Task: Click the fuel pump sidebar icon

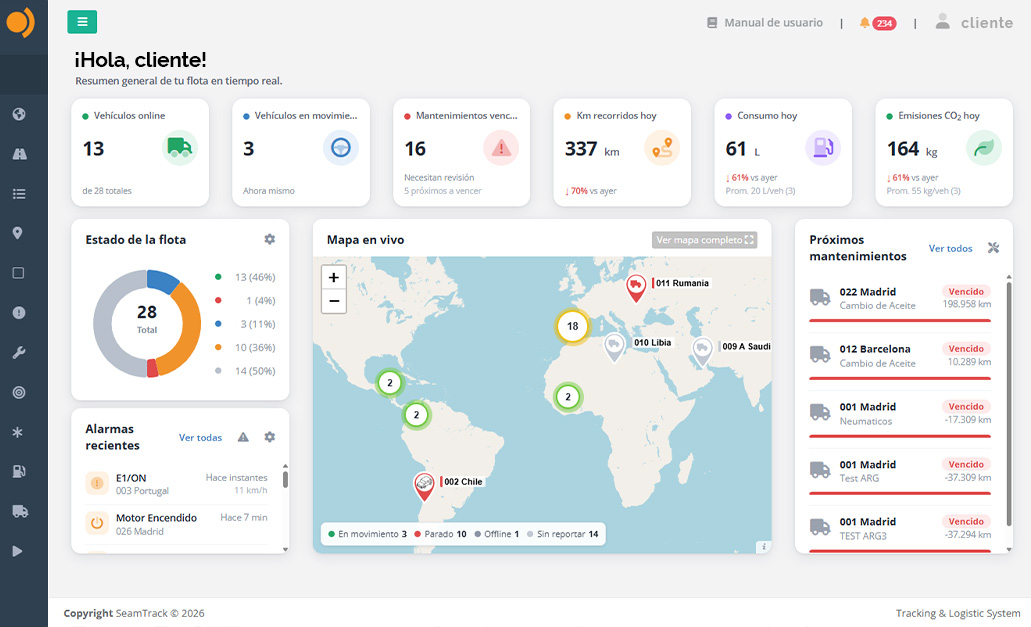Action: point(19,471)
